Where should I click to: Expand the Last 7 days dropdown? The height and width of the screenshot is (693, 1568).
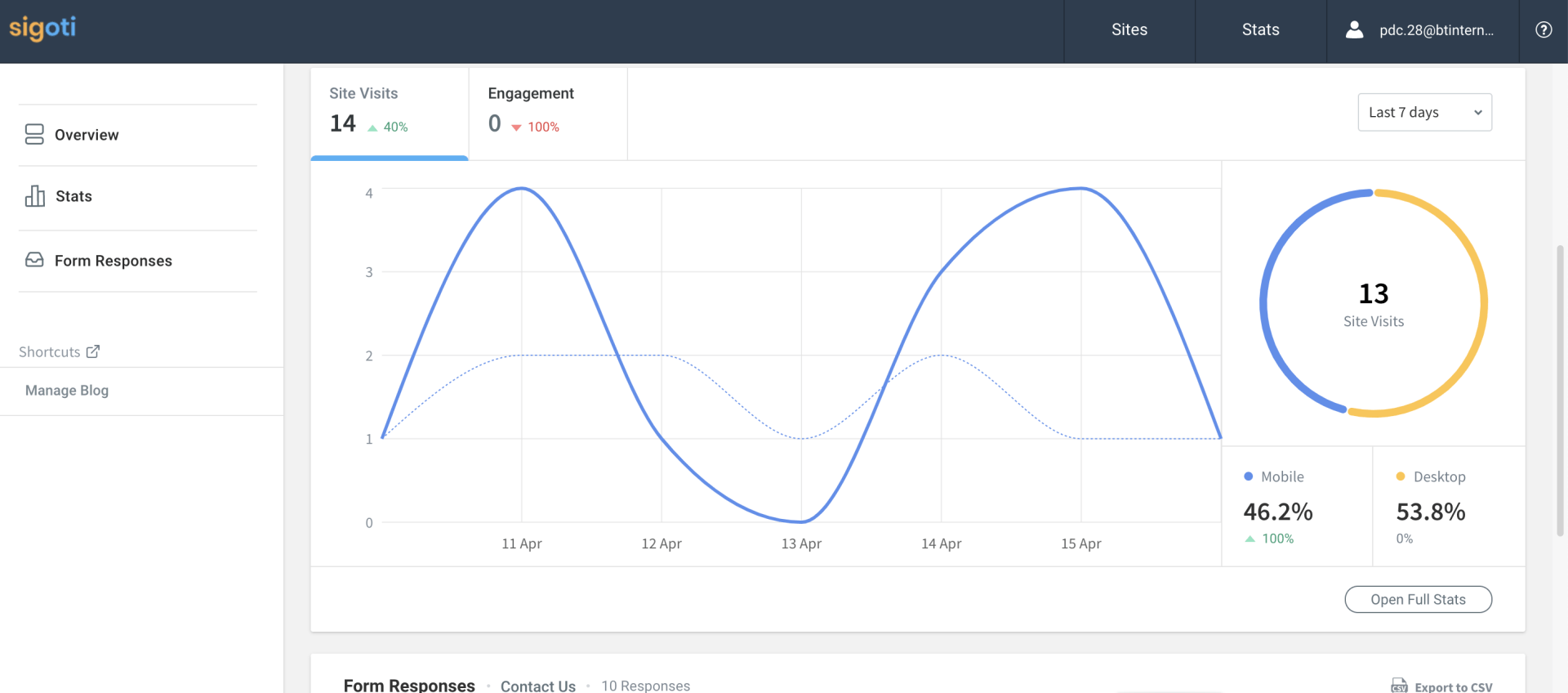[x=1424, y=113]
